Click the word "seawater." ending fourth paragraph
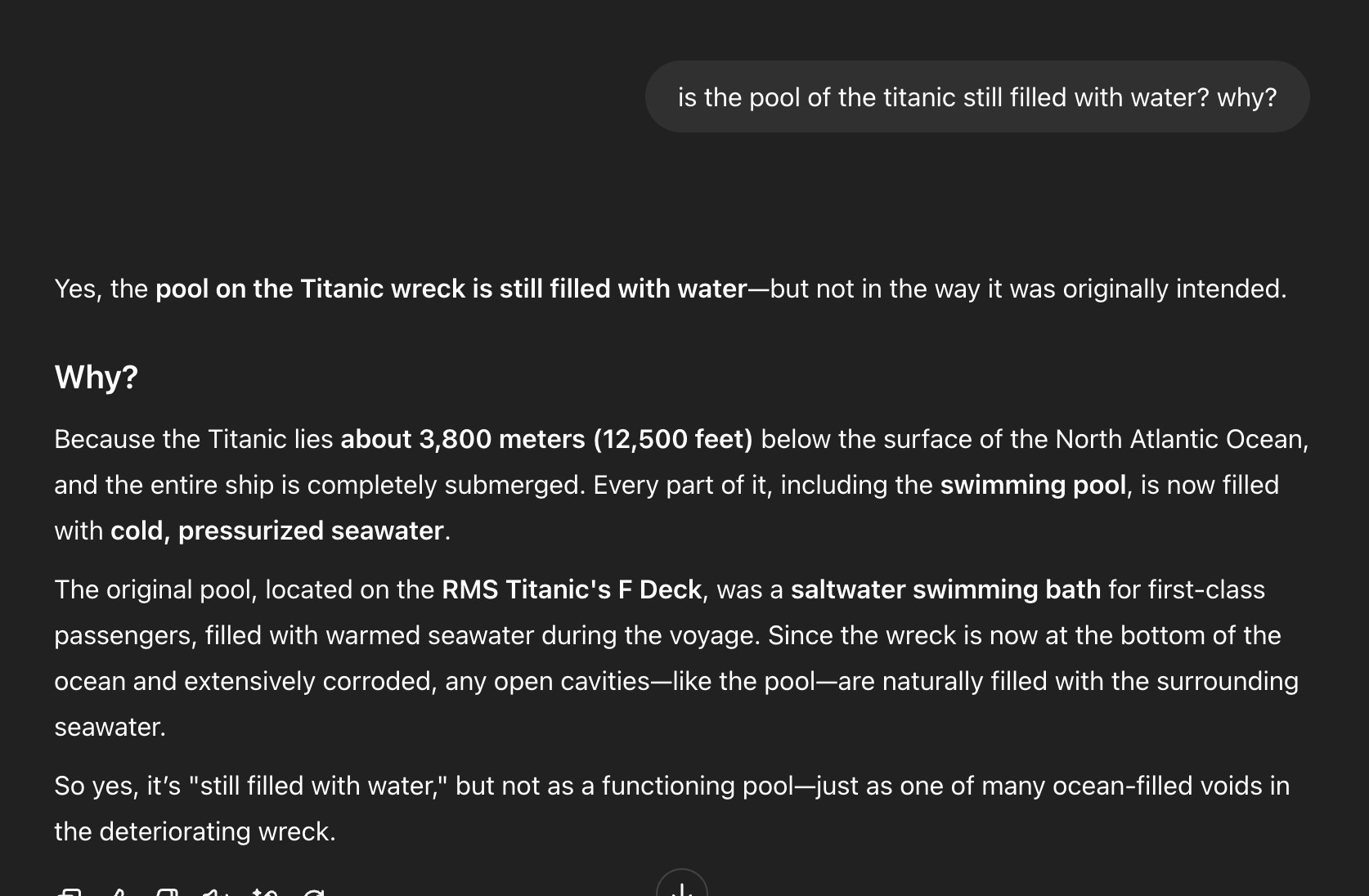 110,727
